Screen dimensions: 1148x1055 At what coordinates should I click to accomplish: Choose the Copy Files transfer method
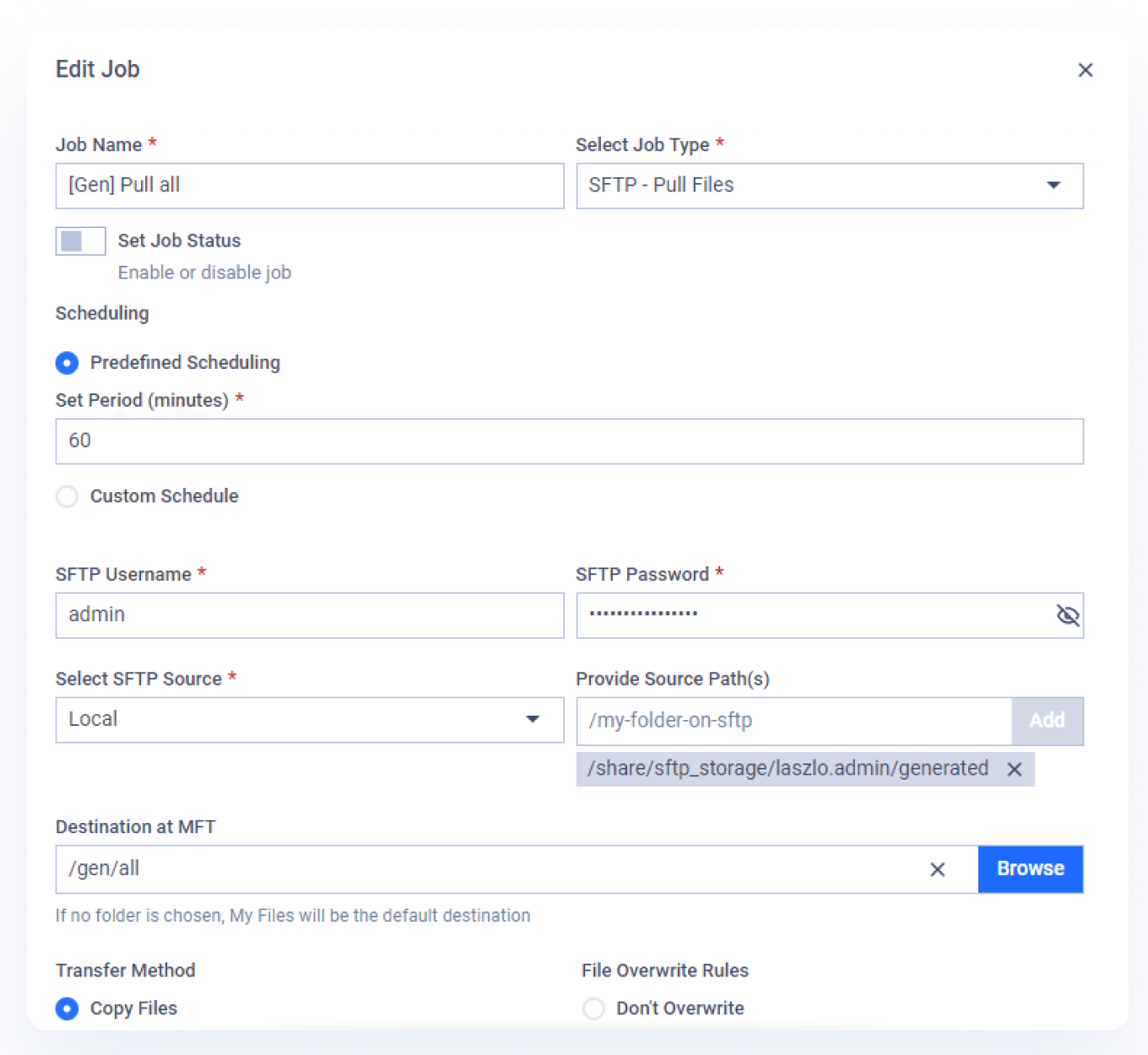pyautogui.click(x=68, y=1009)
